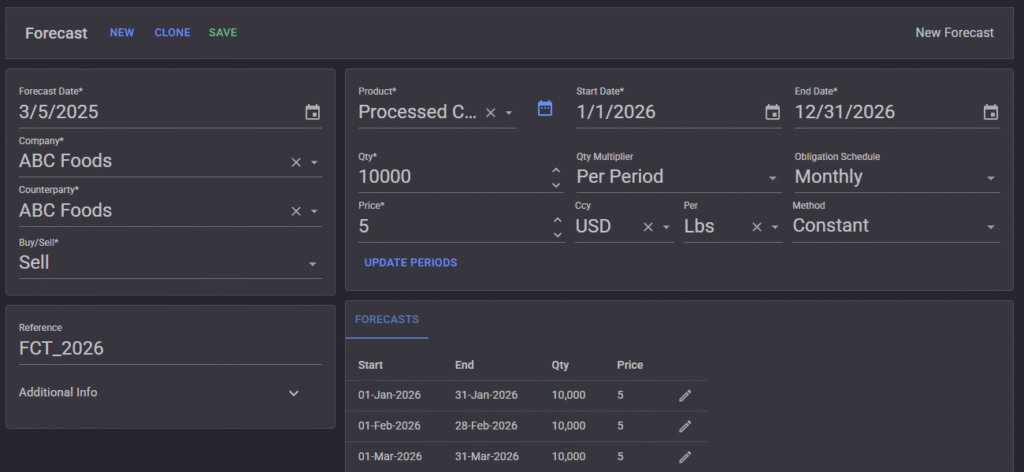The height and width of the screenshot is (472, 1024).
Task: Open the Product dropdown arrow
Action: pyautogui.click(x=508, y=113)
